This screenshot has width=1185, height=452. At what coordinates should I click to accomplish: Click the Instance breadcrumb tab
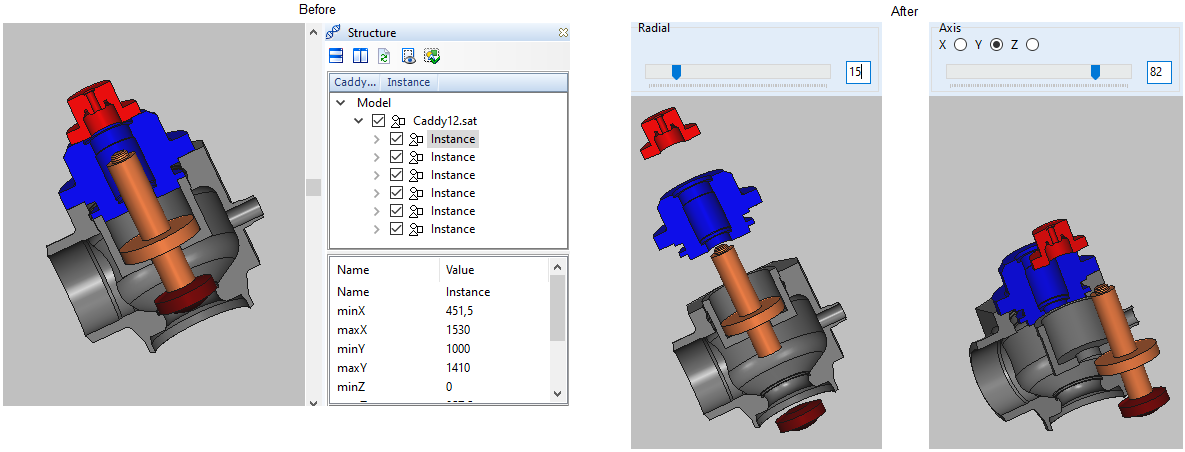pos(408,82)
